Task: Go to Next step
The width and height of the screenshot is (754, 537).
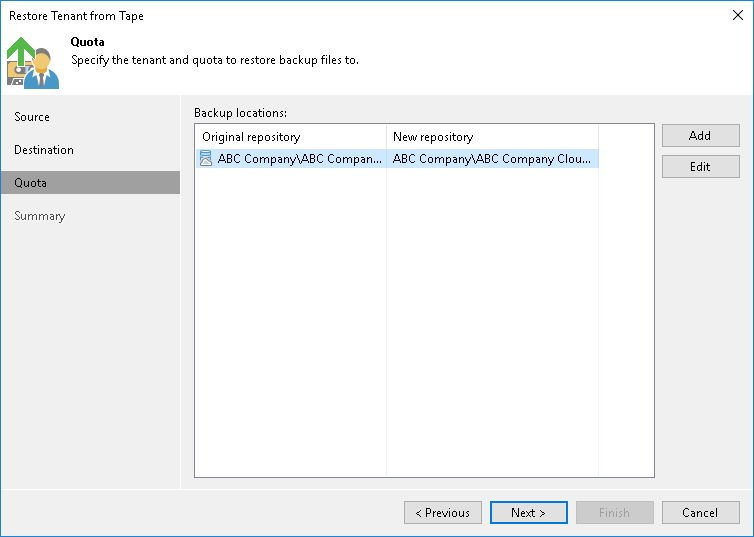Action: point(528,512)
